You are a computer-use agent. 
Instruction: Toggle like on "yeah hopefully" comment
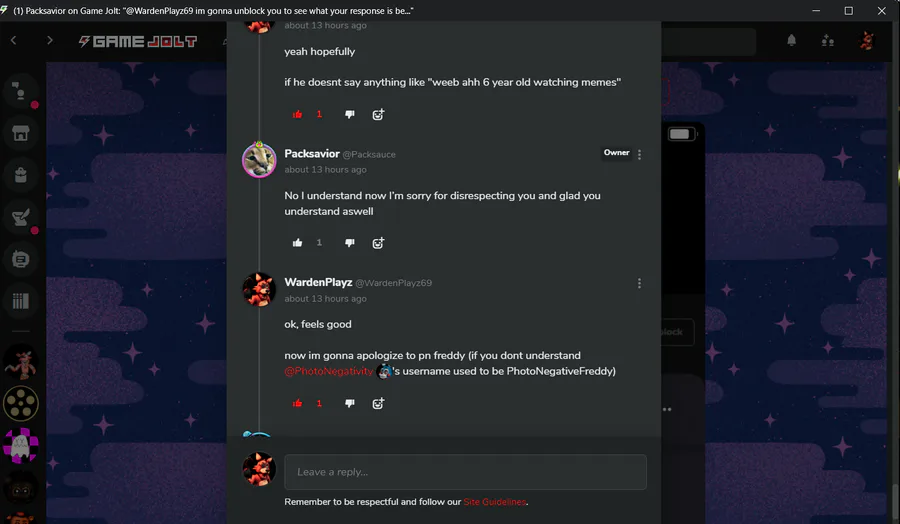tap(297, 114)
